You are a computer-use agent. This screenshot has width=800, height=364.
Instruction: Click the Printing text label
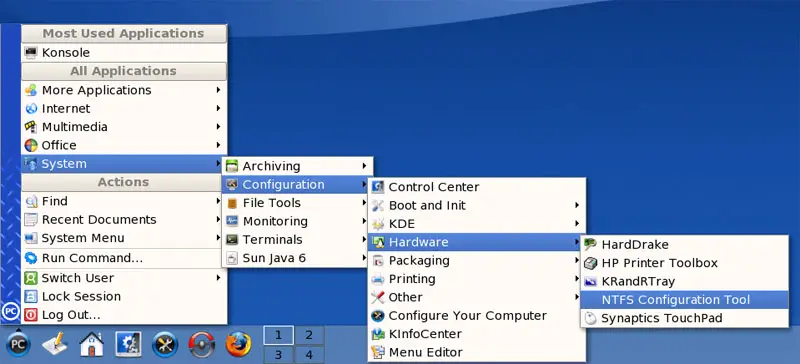tap(412, 279)
